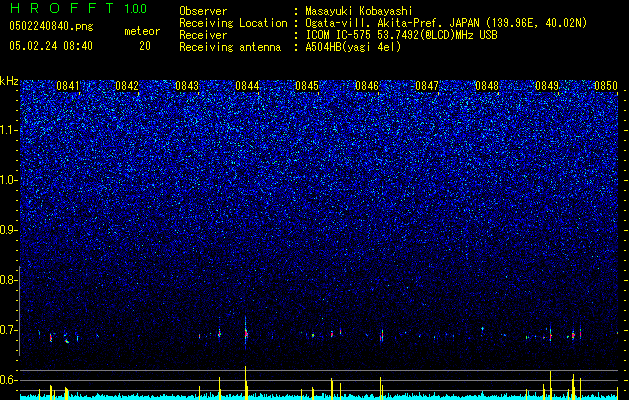Click the kHz axis unit label
Viewport: 629px width, 400px height.
tap(9, 81)
